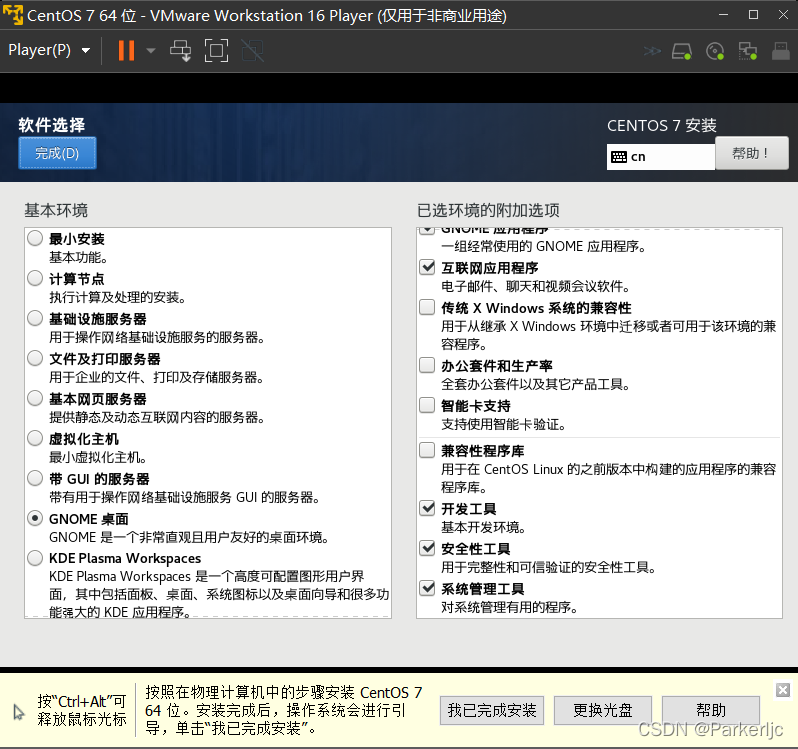Maximize the VMware Player window
The width and height of the screenshot is (798, 749).
tap(754, 15)
